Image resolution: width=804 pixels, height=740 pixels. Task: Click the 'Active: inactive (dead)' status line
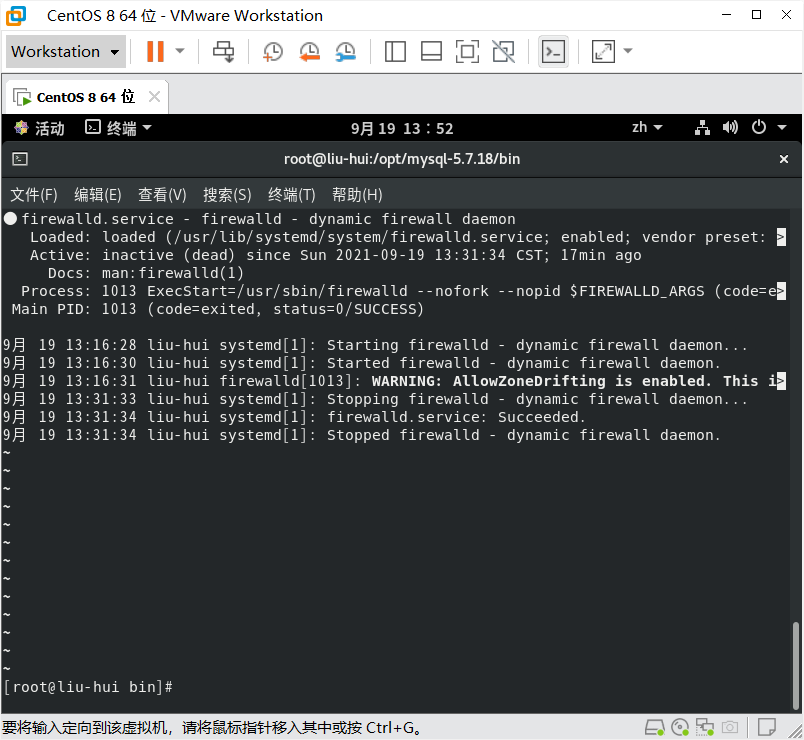coord(335,255)
